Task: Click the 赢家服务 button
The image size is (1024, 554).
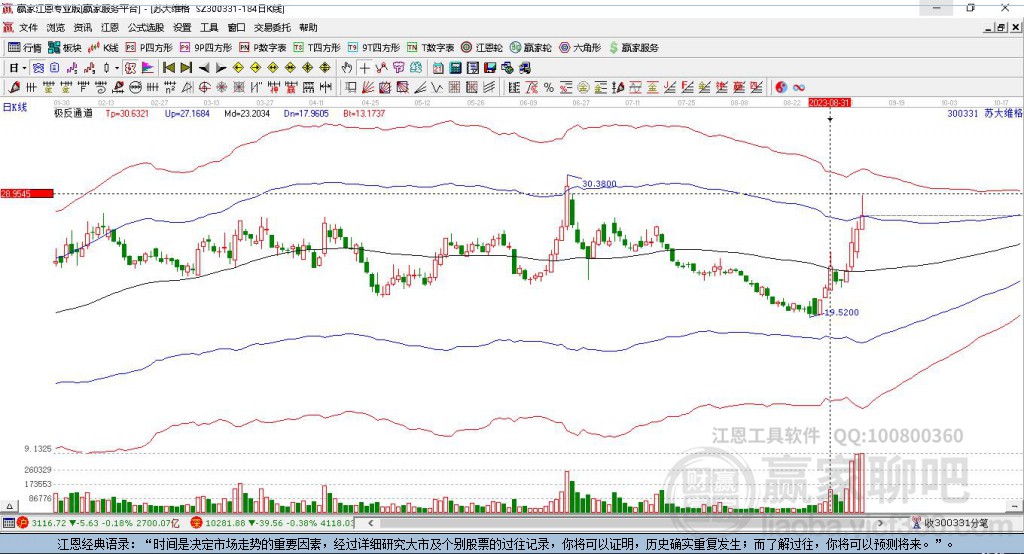Action: click(x=634, y=47)
